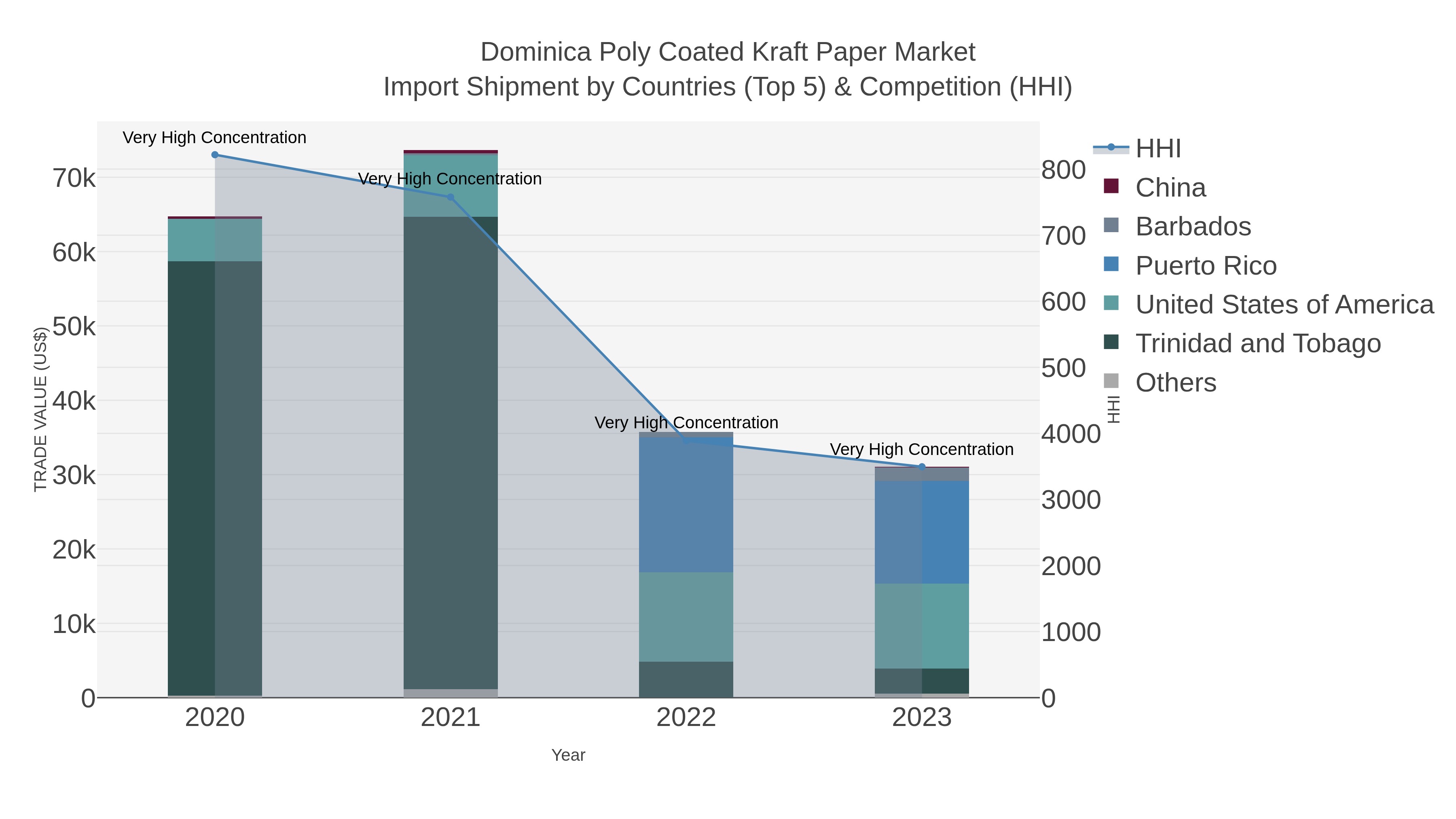1456x819 pixels.
Task: Click the 2022 x-axis label
Action: [686, 718]
